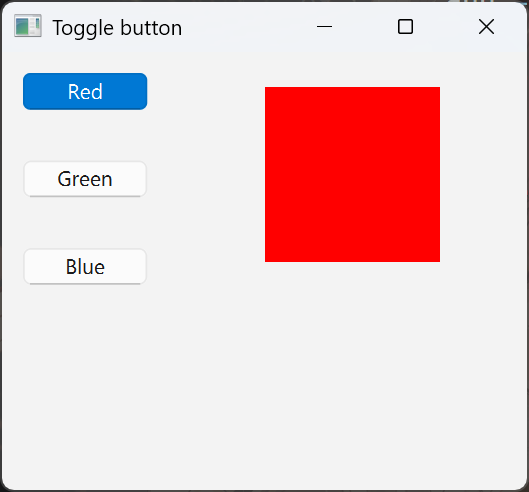Click the red preview swatch panel

352,174
